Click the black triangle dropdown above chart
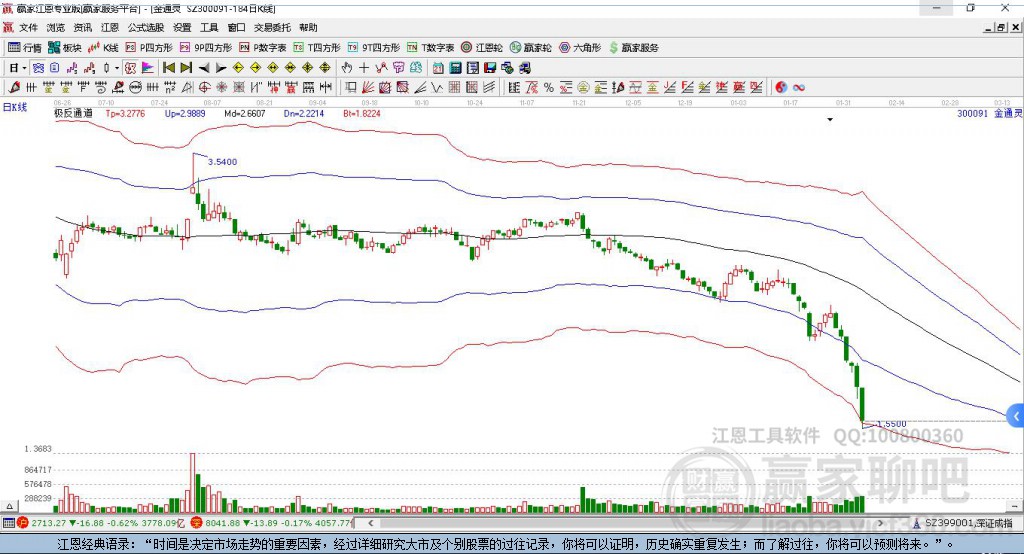 (830, 120)
